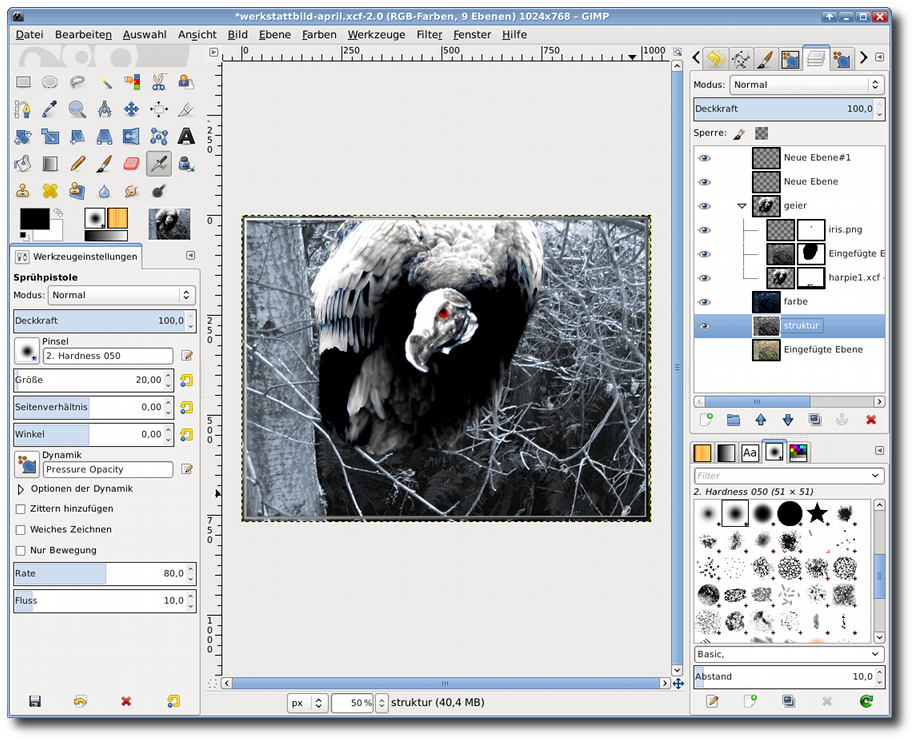Click the delete layer red X icon
915x741 pixels.
[870, 420]
